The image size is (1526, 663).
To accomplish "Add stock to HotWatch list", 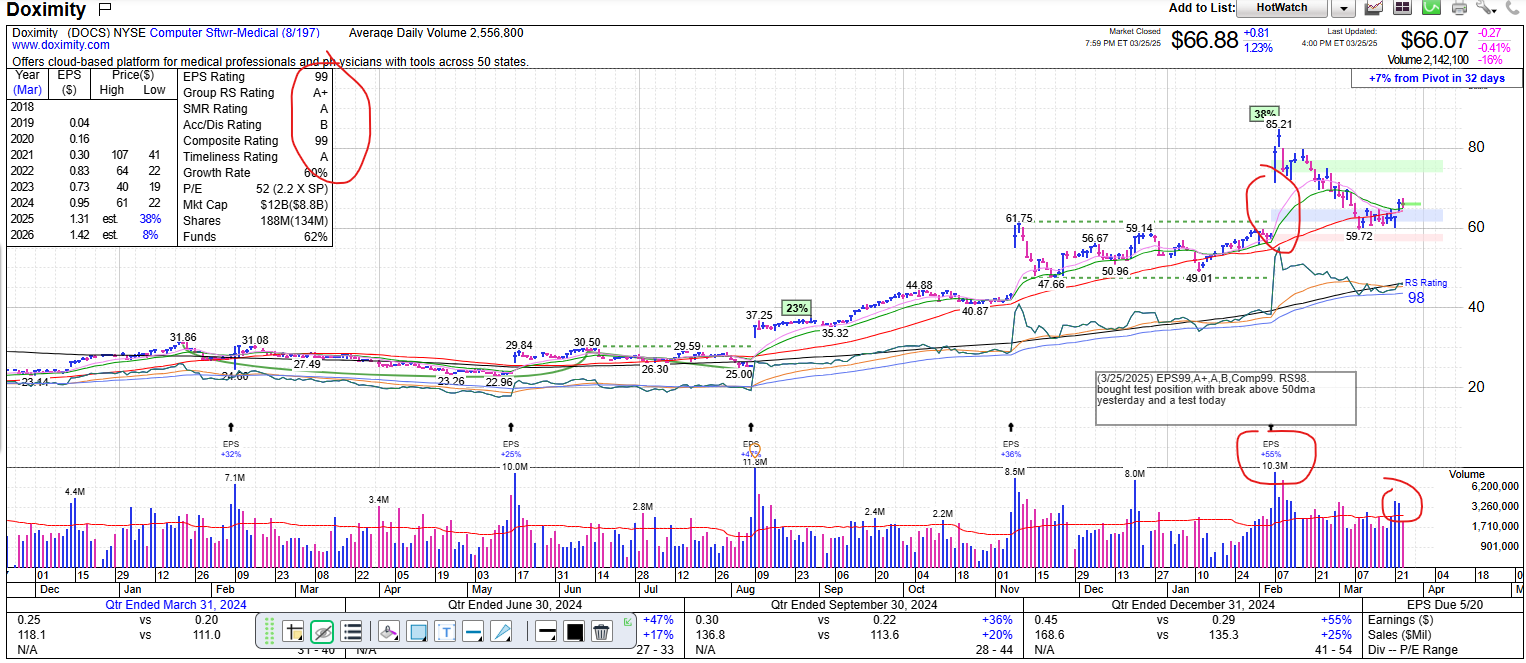I will pos(1281,8).
